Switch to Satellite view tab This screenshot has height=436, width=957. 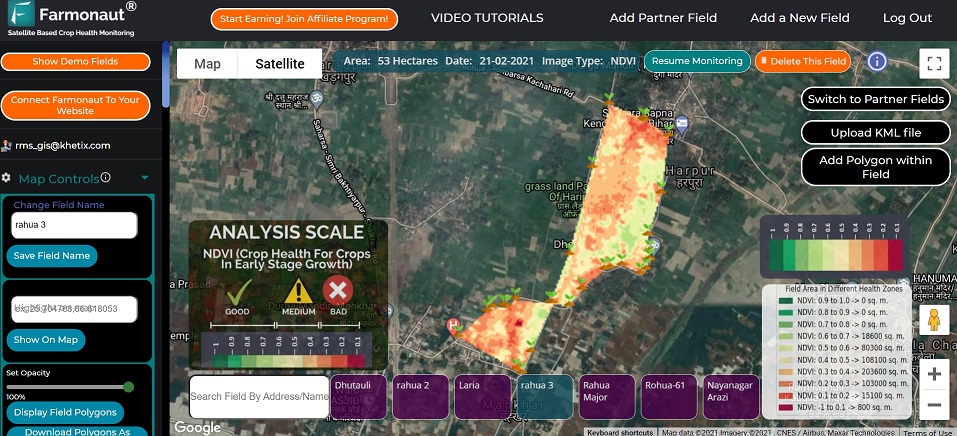coord(280,64)
